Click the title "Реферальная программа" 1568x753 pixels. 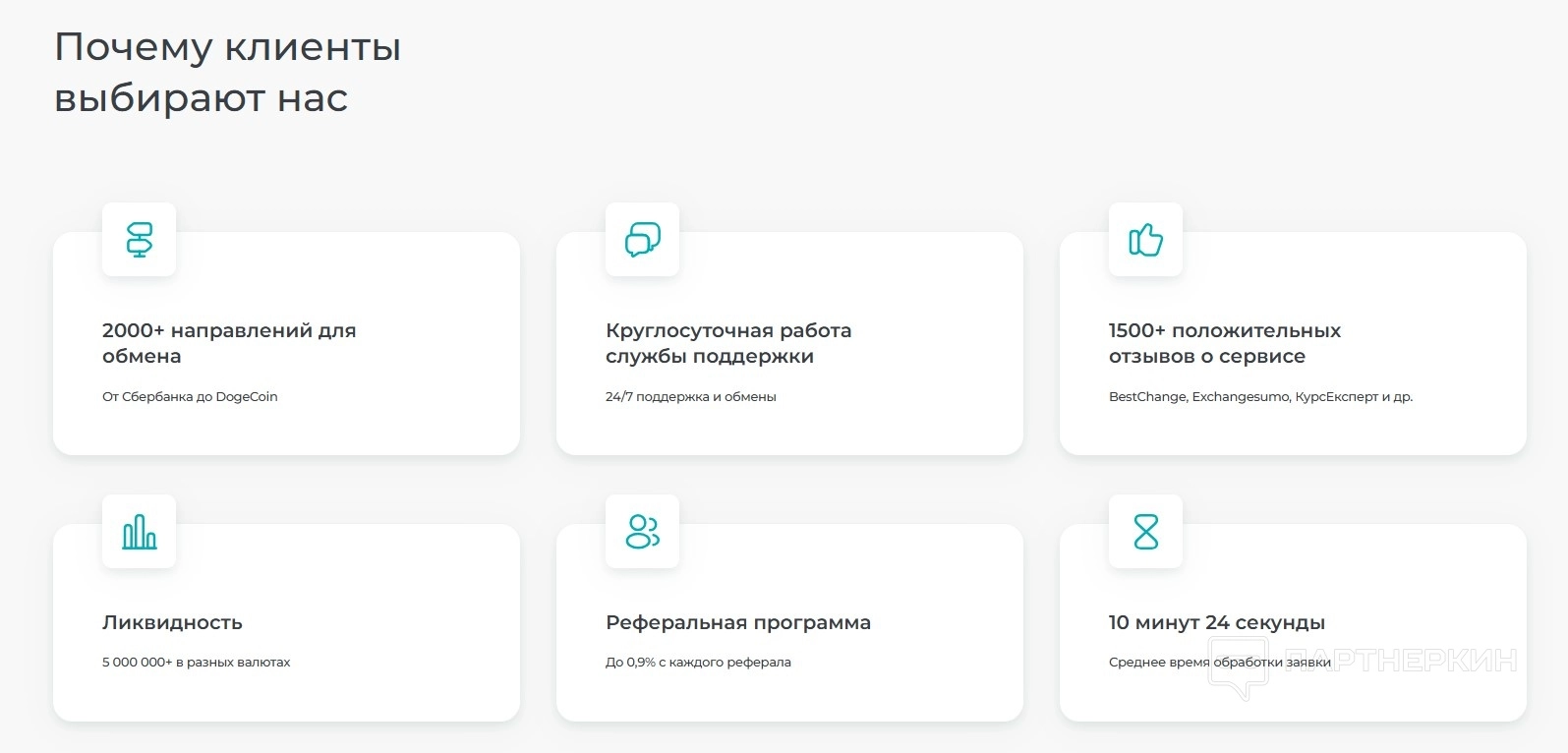pos(738,622)
